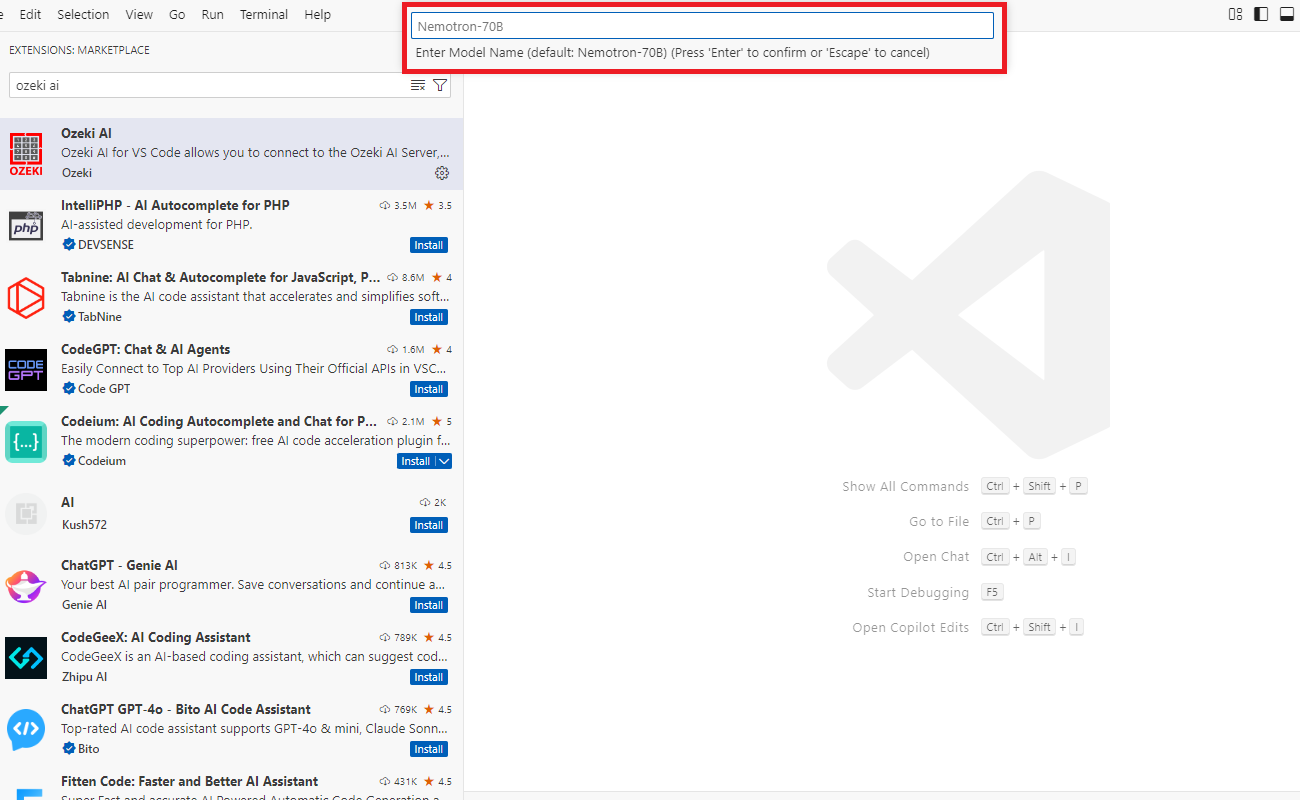Select the AI by Kush572 extension icon
The image size is (1300, 800).
click(x=26, y=514)
